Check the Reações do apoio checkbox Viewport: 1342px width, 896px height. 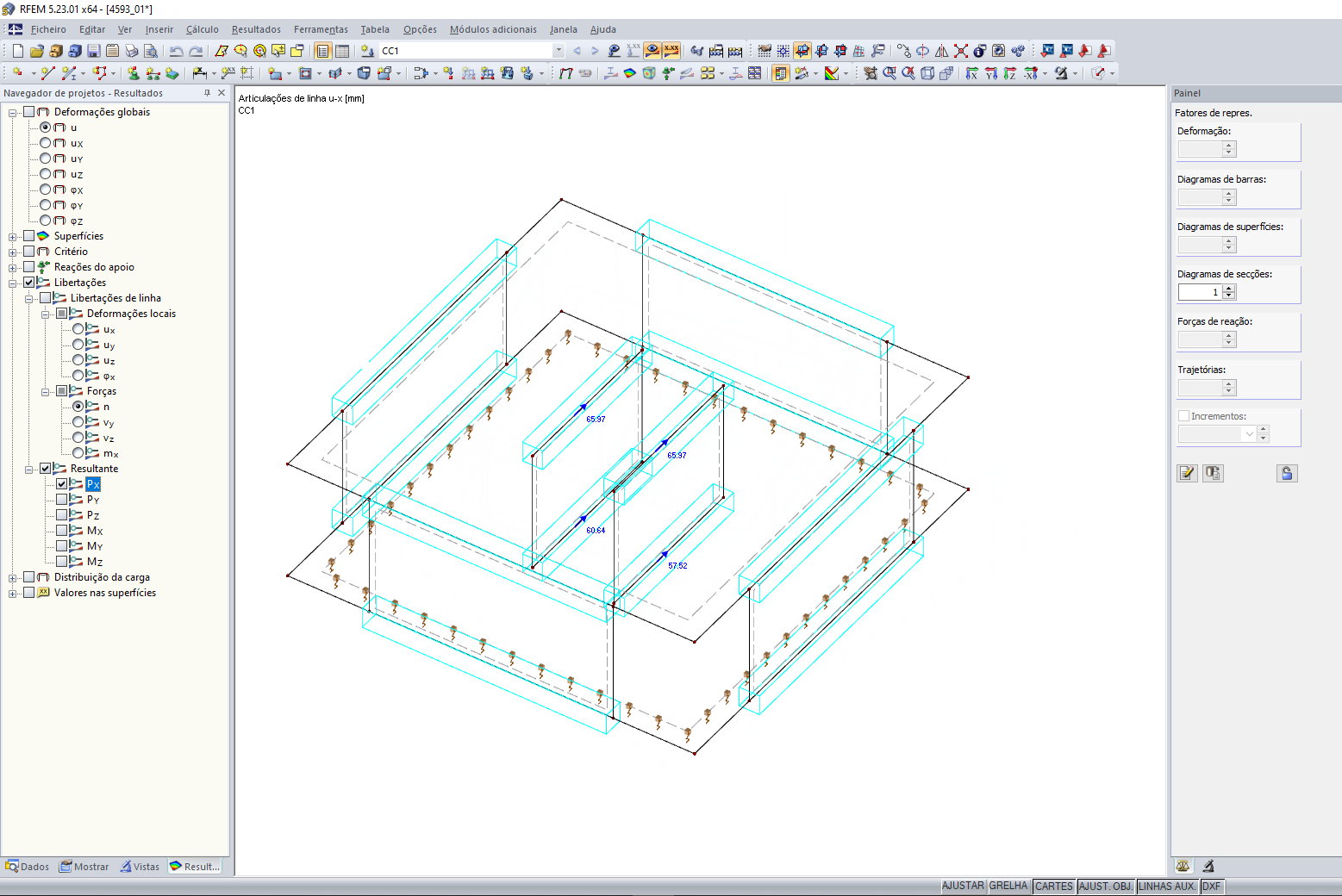[29, 267]
